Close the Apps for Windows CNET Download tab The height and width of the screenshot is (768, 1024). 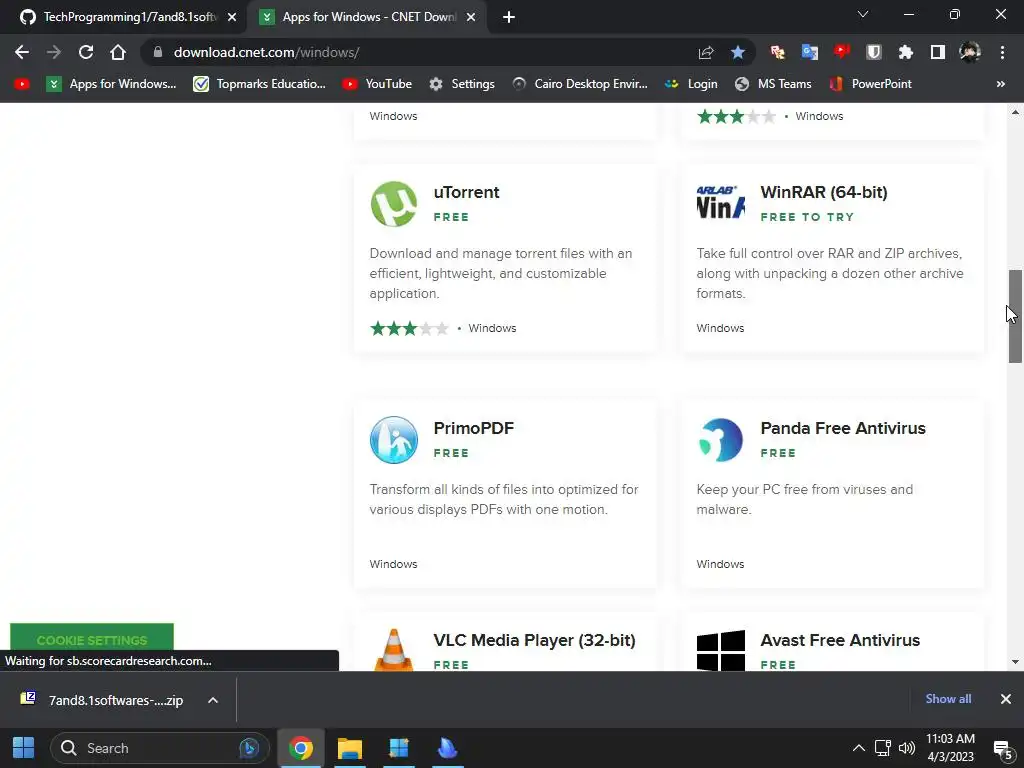point(471,17)
